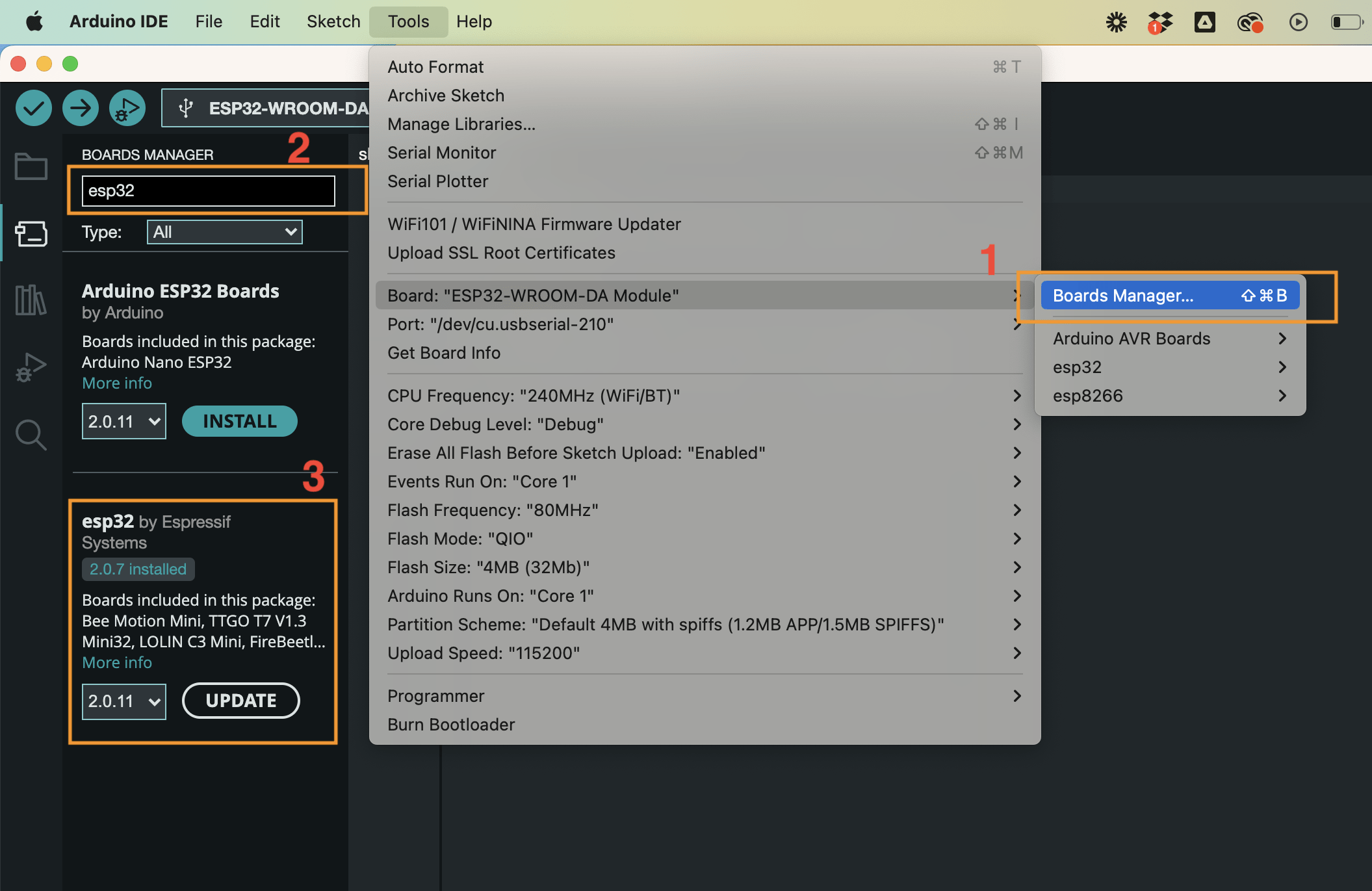The image size is (1372, 891).
Task: Choose Get Board Info
Action: tap(705, 353)
